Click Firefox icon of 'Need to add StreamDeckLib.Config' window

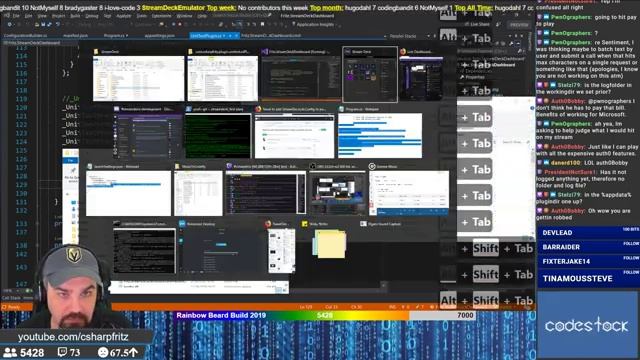coord(258,109)
